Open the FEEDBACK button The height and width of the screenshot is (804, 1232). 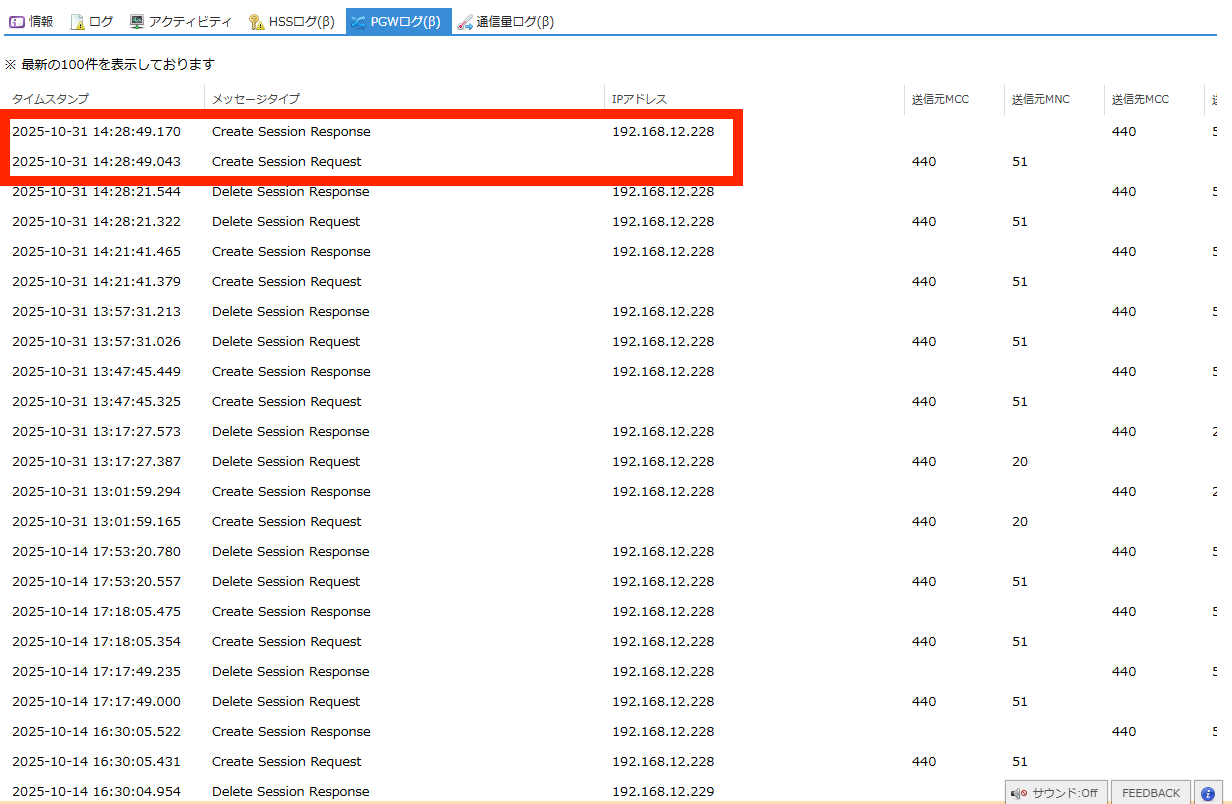pyautogui.click(x=1150, y=793)
